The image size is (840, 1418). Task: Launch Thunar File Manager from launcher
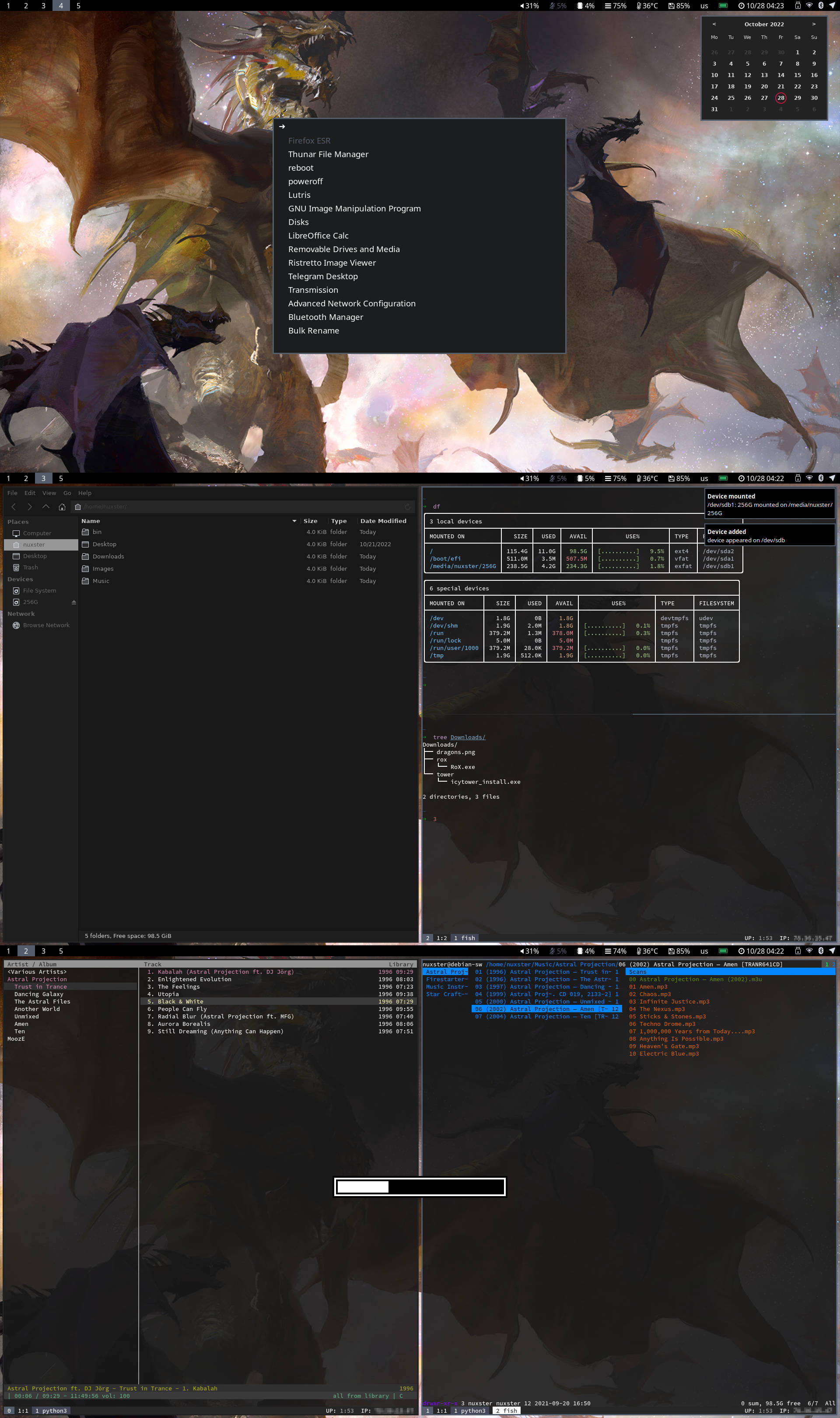pos(420,154)
